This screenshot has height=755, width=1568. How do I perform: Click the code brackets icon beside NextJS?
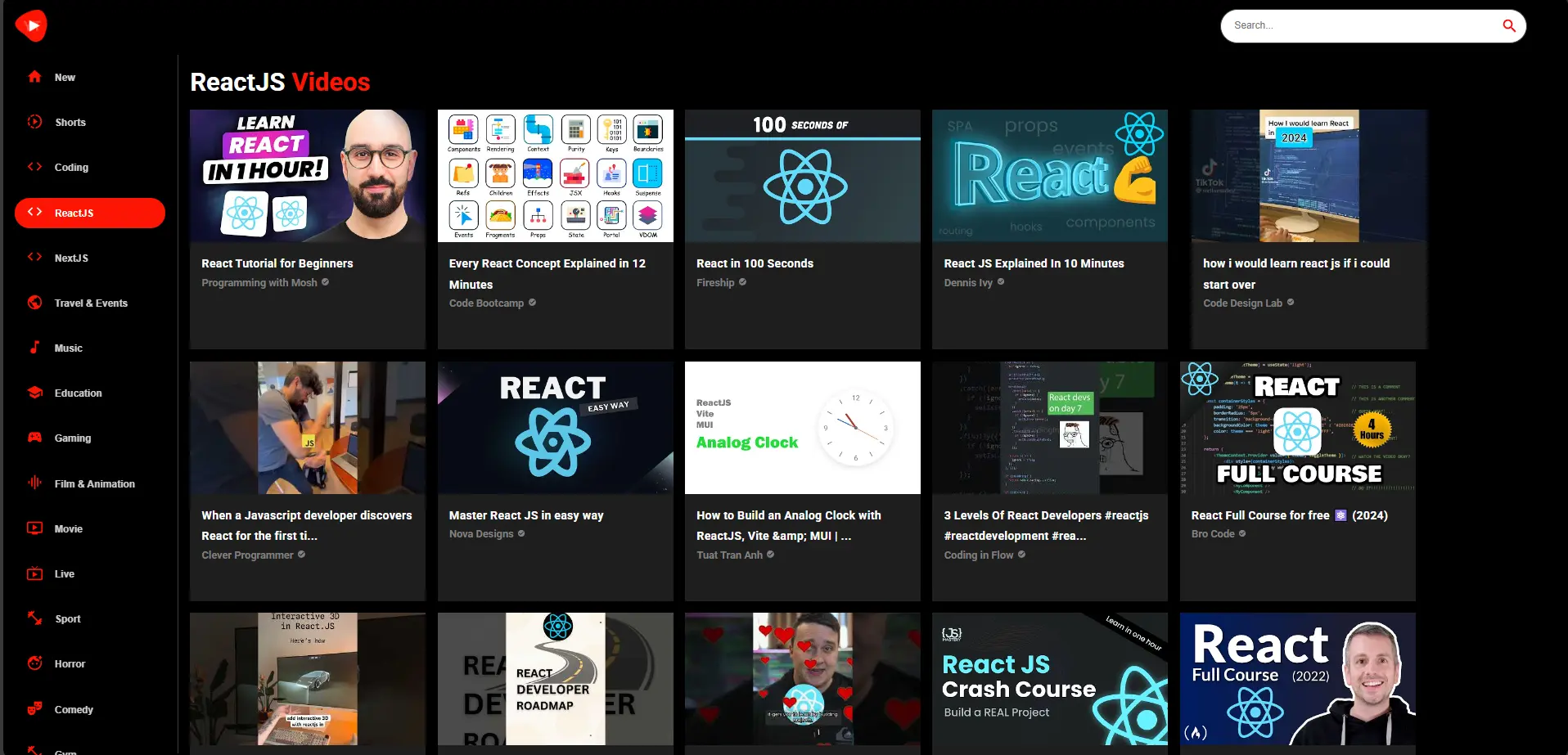click(x=34, y=258)
